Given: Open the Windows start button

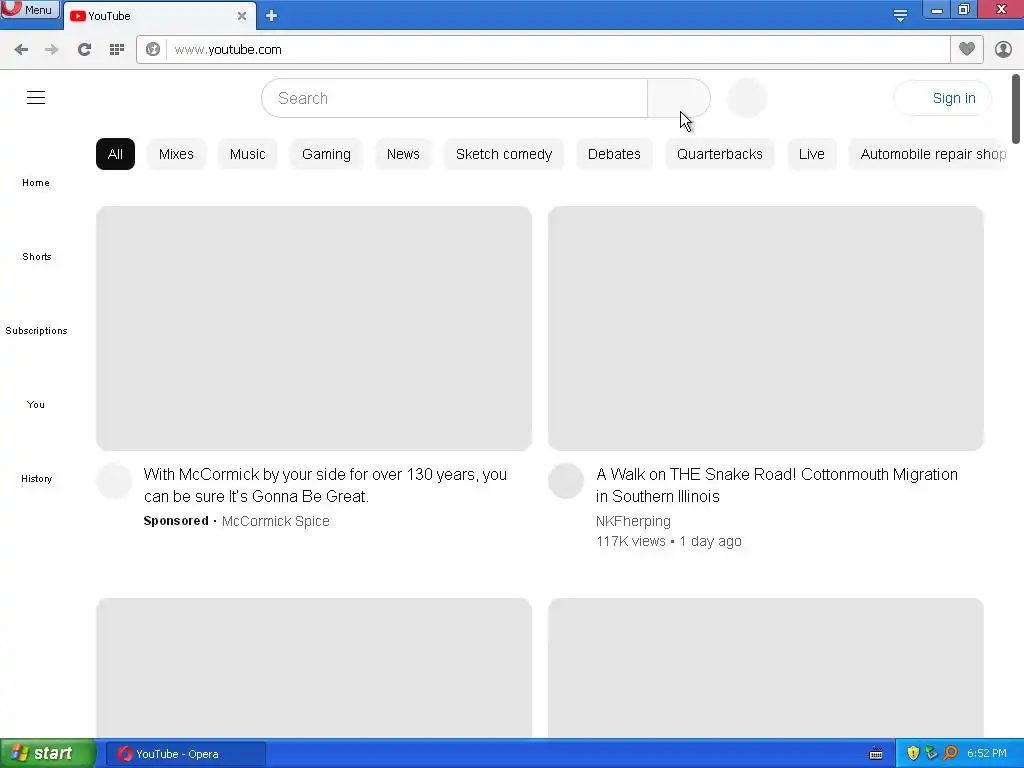Looking at the screenshot, I should pos(48,754).
